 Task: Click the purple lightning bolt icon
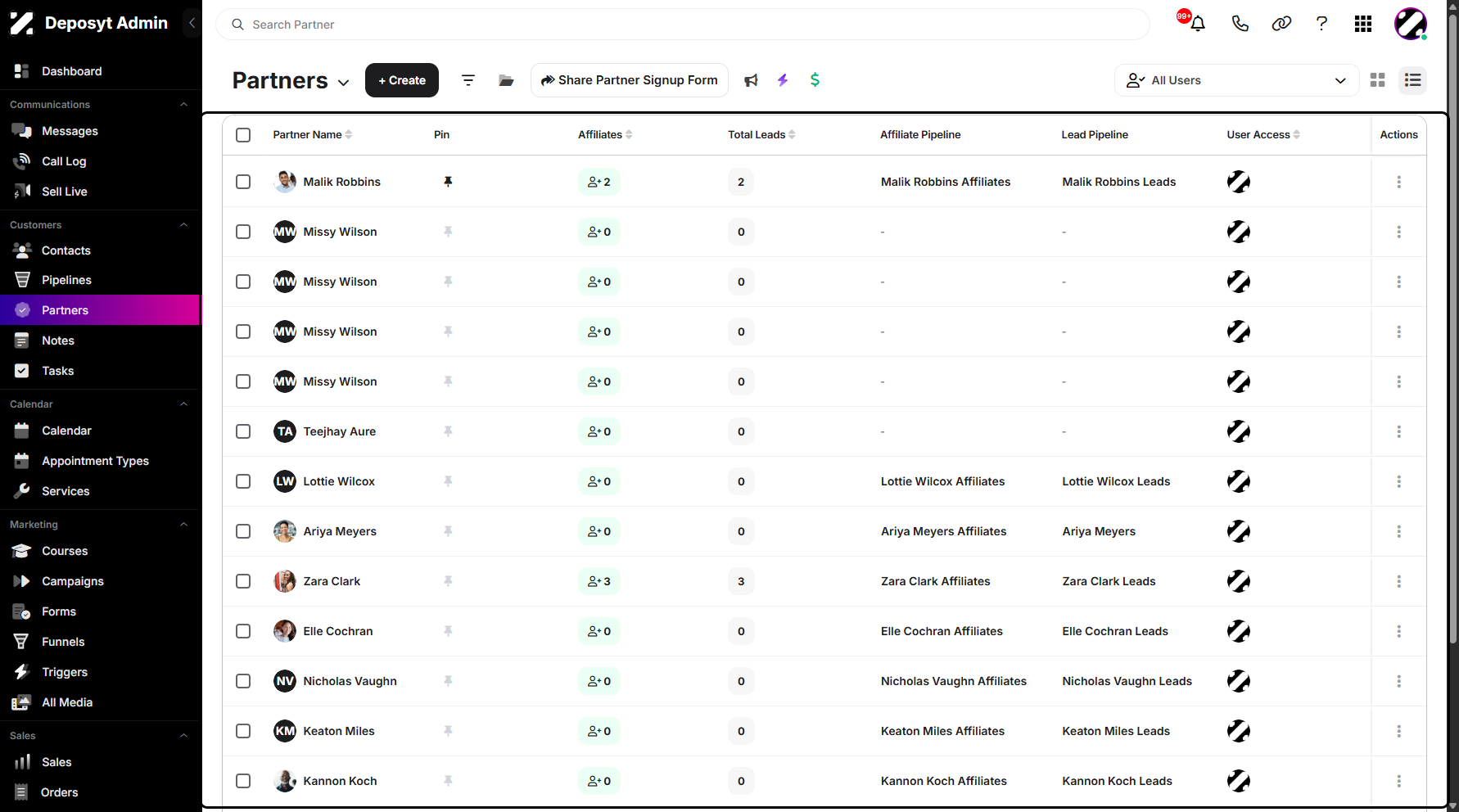click(783, 80)
